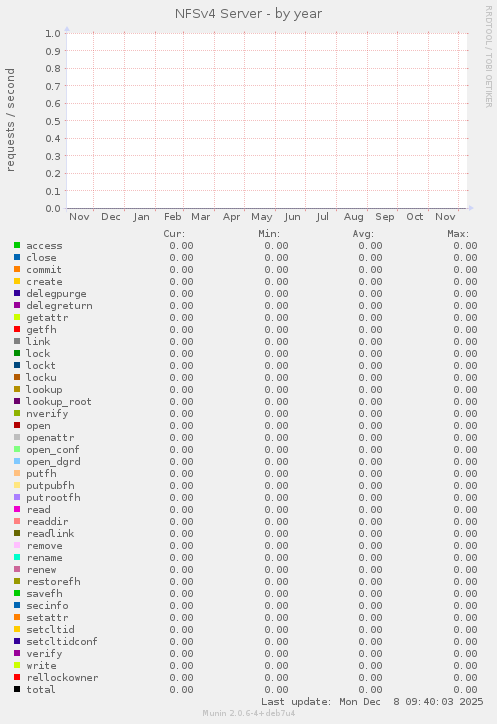Select the 'delegpurge' legend label
The image size is (497, 724).
pyautogui.click(x=56, y=294)
